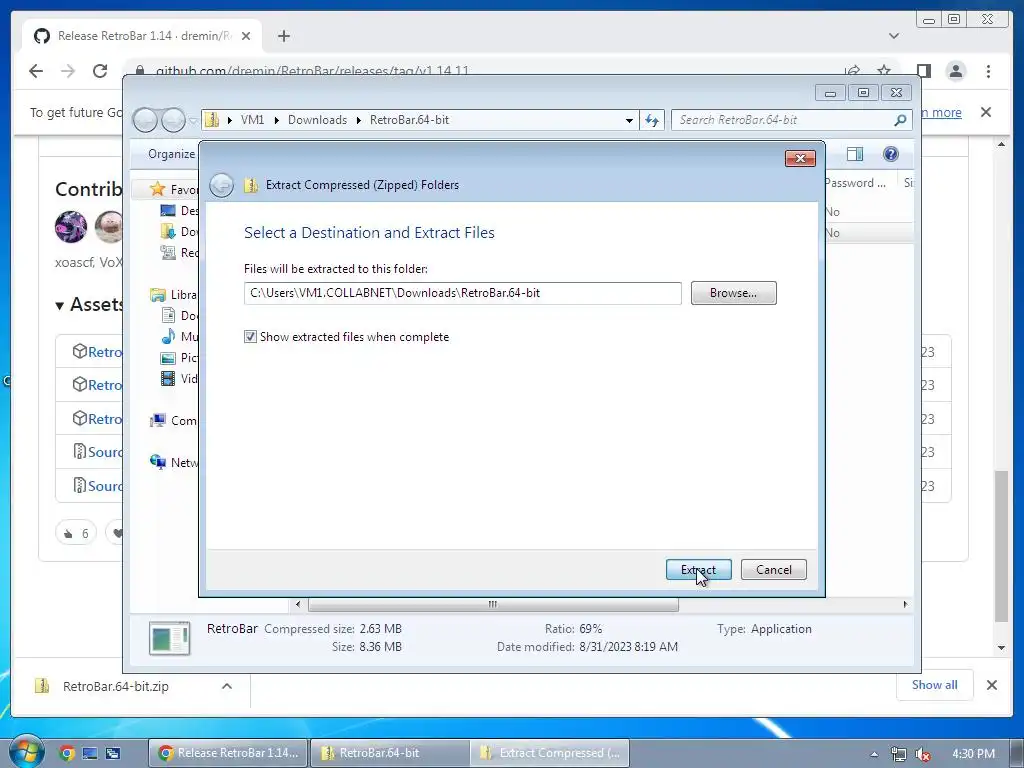The width and height of the screenshot is (1024, 768).
Task: Select Documents library icon in navigation pane
Action: click(168, 315)
